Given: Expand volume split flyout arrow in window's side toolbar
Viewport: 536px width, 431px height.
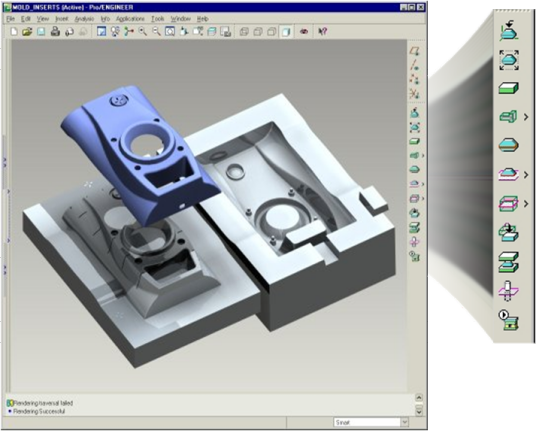Looking at the screenshot, I should click(x=423, y=198).
